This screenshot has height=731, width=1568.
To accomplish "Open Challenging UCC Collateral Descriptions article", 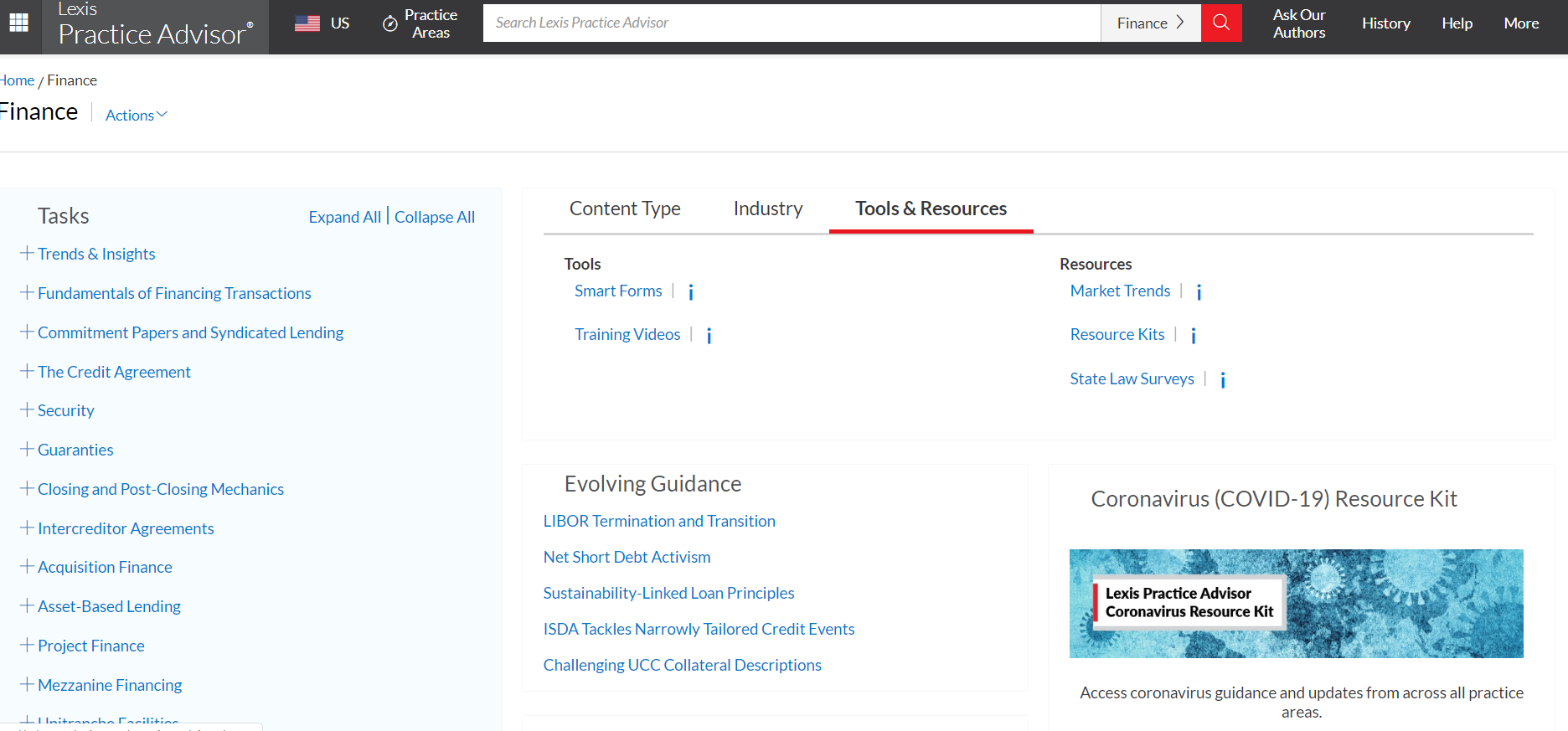I will [x=682, y=665].
